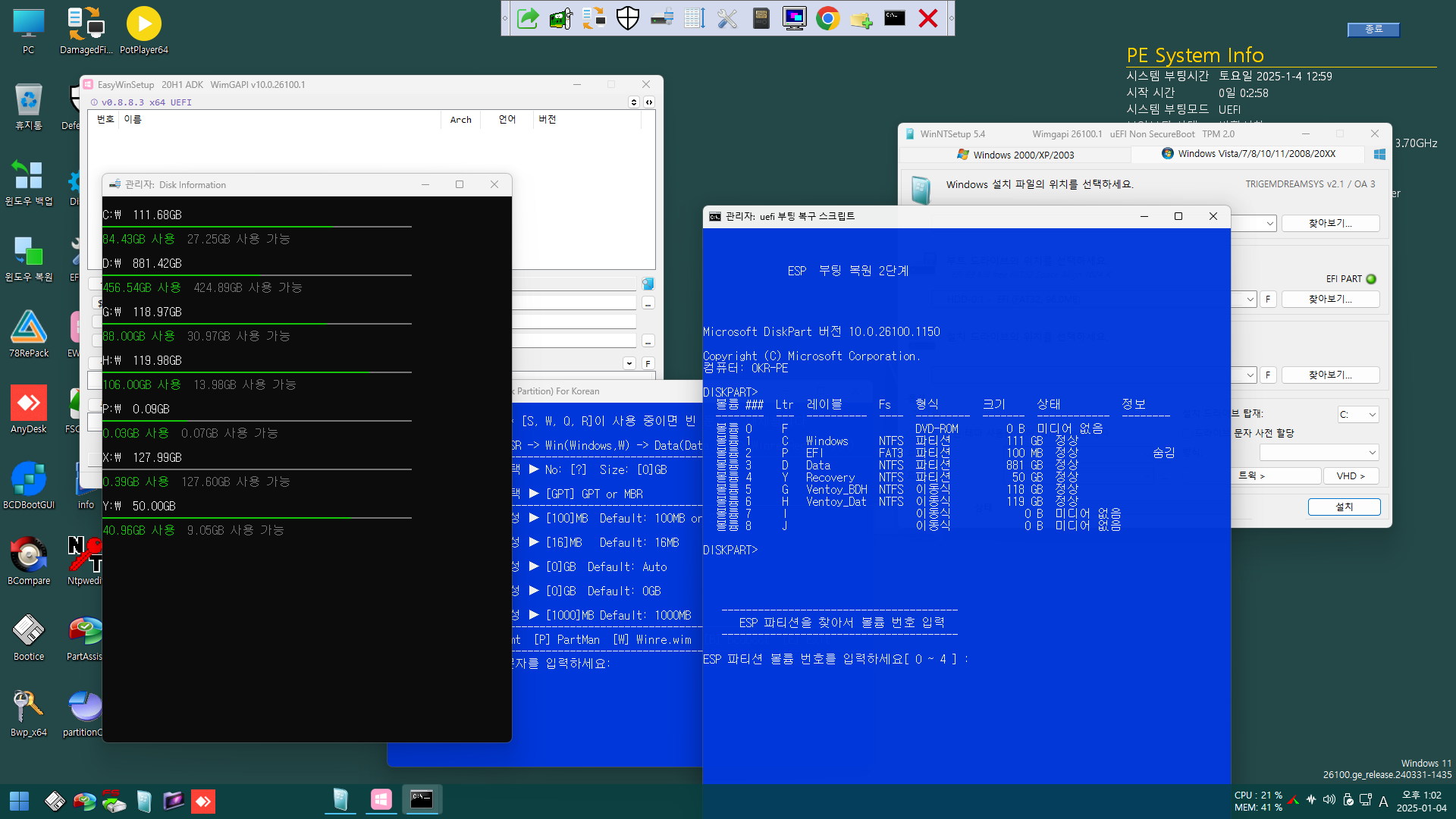Click the third 찾아보기... browse button

tap(1330, 375)
